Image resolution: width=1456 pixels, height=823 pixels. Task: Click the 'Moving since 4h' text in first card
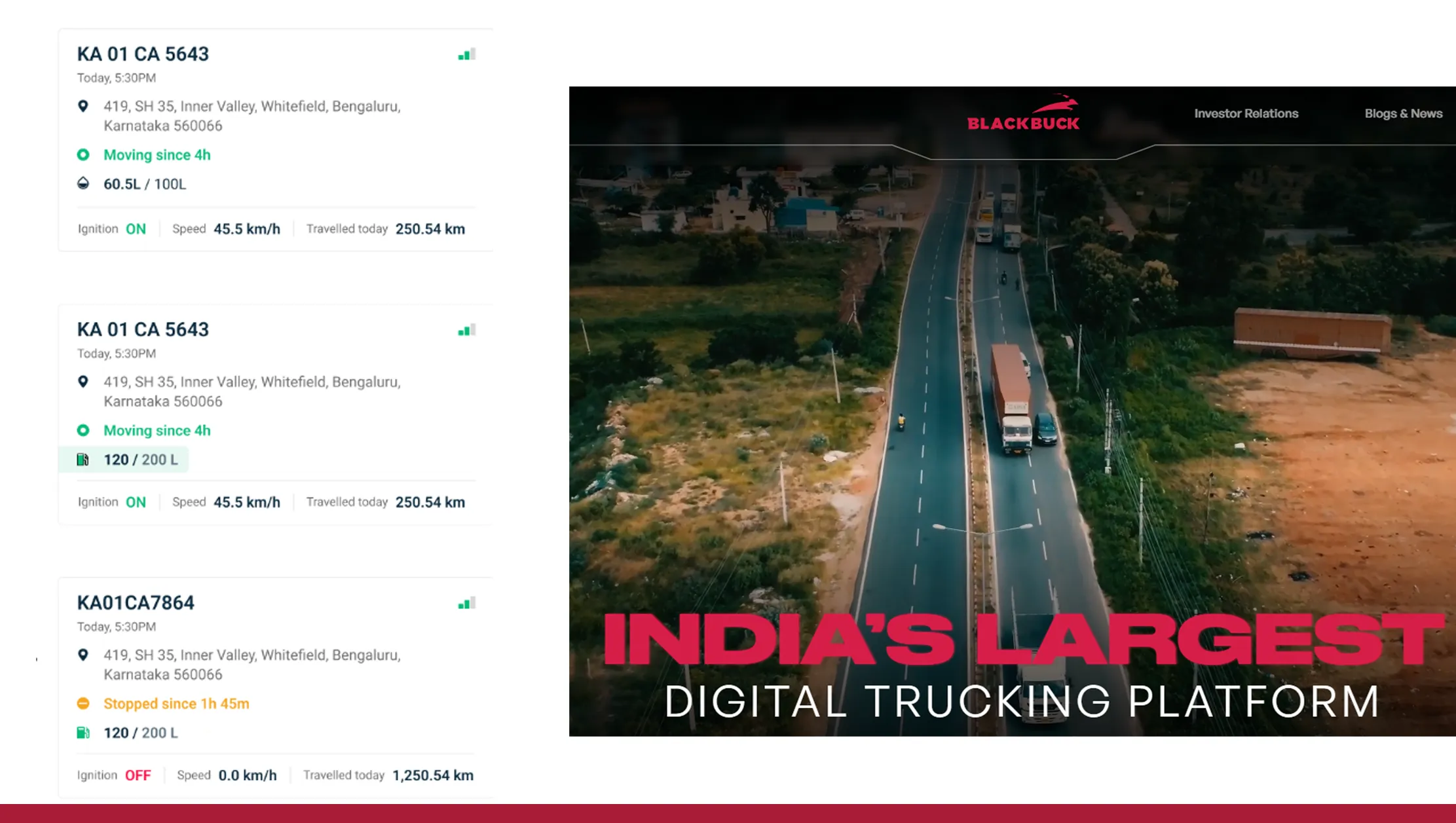(x=157, y=155)
